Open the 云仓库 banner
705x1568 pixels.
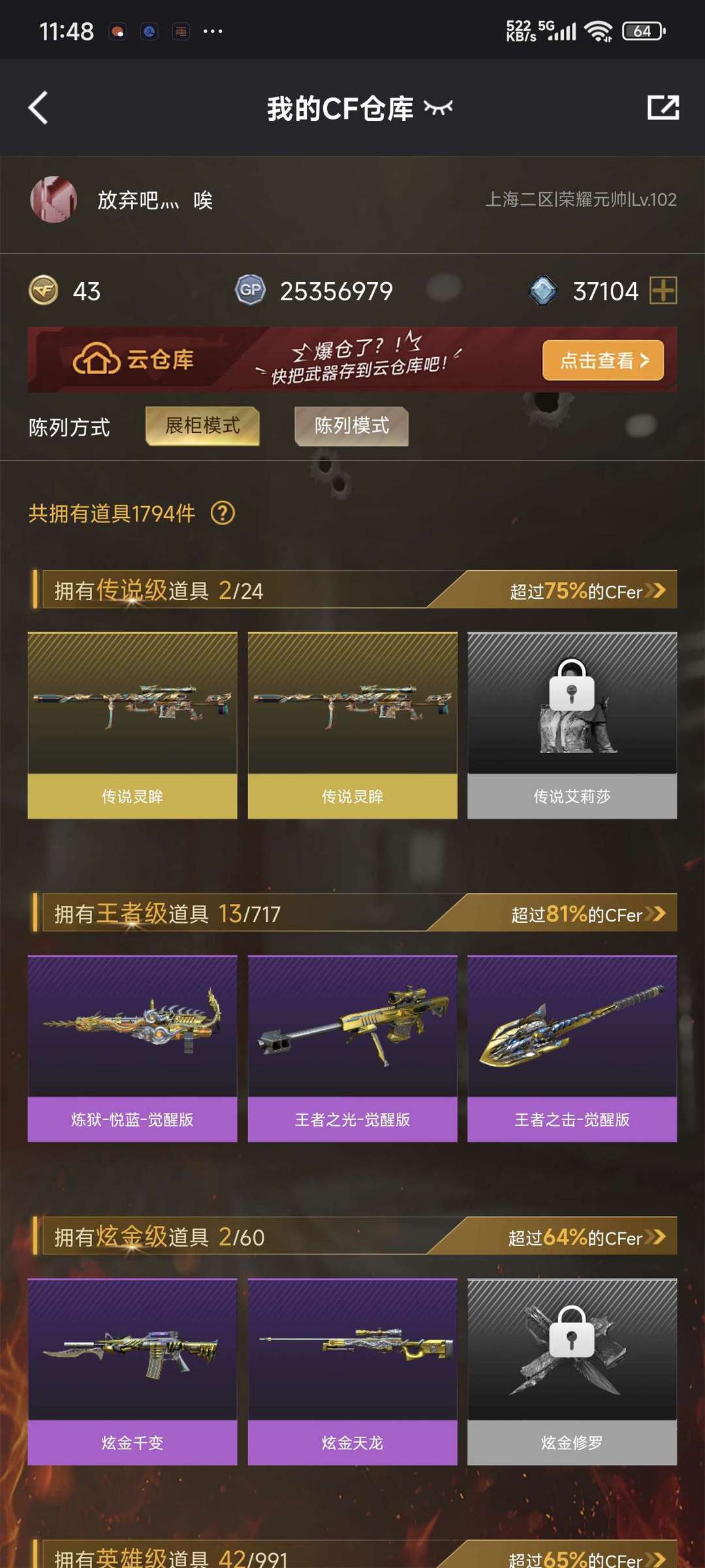[352, 360]
